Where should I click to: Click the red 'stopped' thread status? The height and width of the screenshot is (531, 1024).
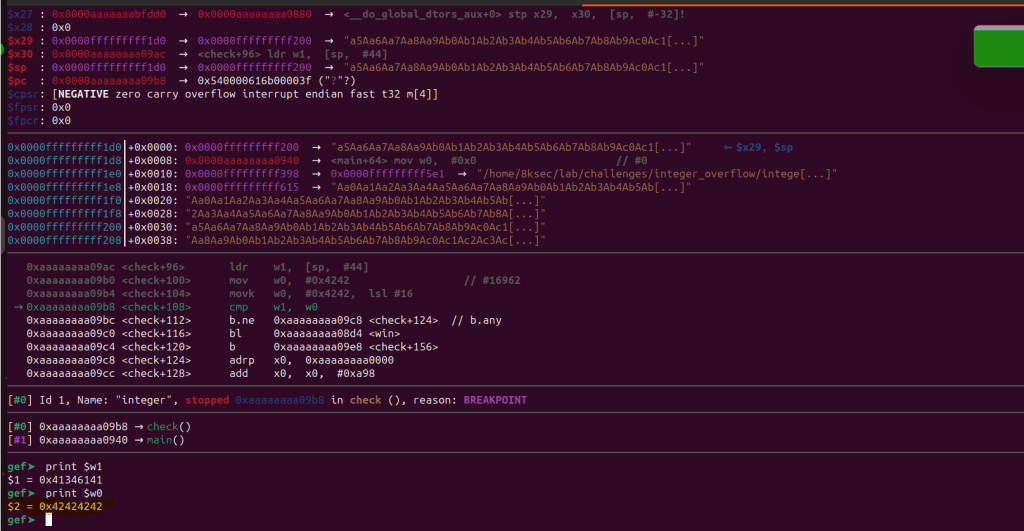click(207, 400)
